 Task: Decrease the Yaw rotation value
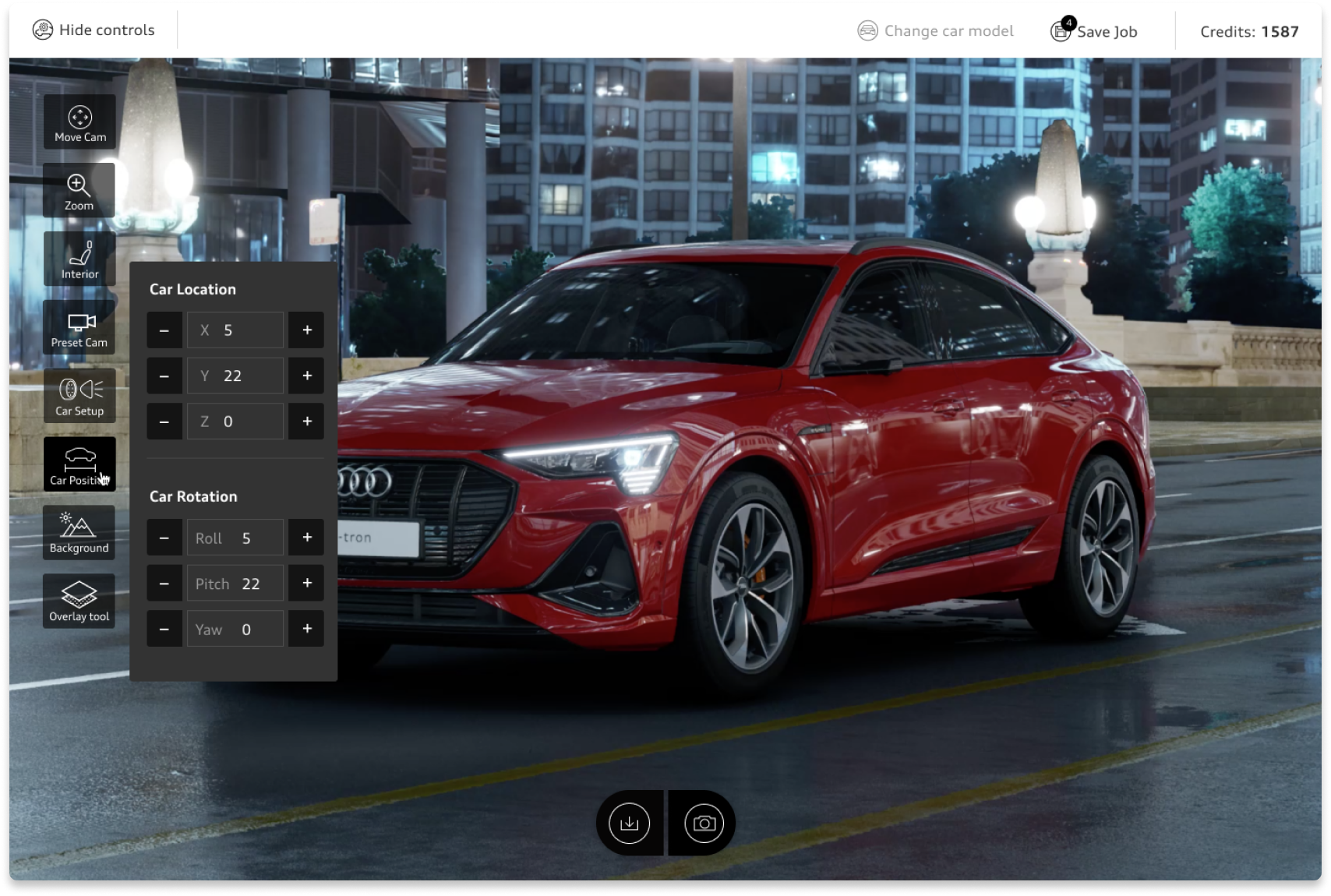(x=164, y=629)
